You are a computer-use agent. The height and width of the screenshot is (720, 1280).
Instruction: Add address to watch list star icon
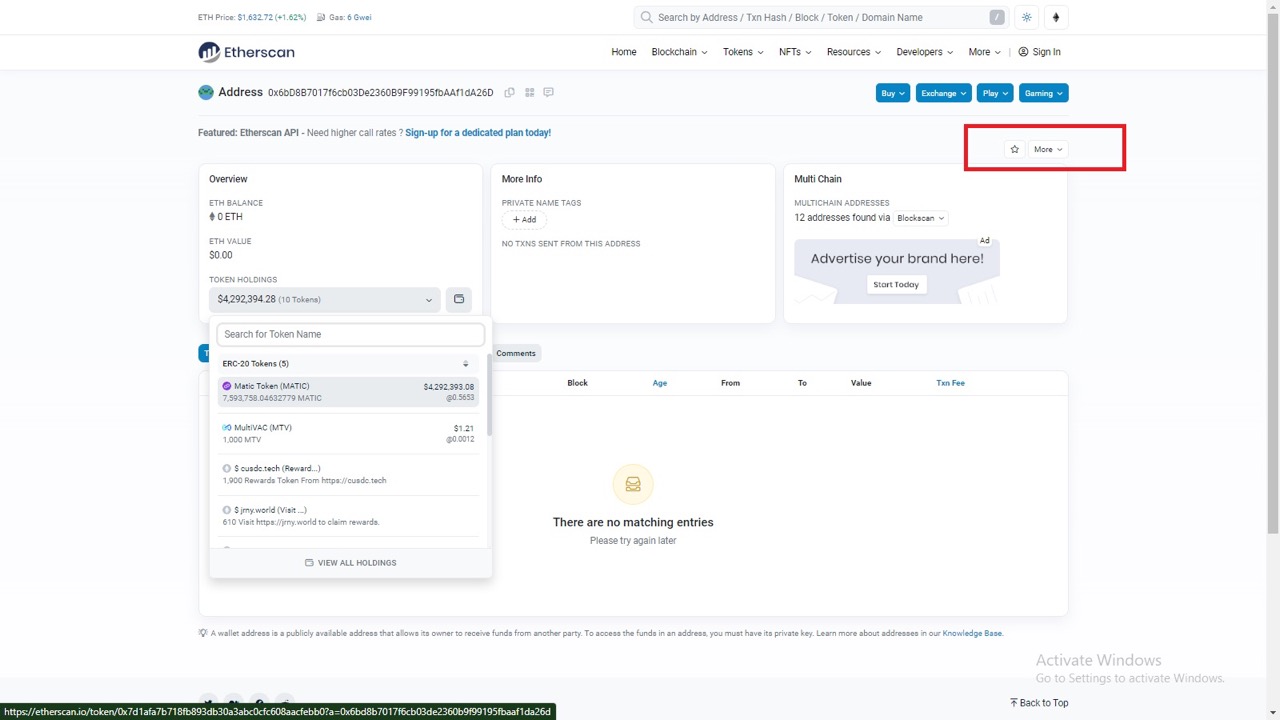(1015, 149)
